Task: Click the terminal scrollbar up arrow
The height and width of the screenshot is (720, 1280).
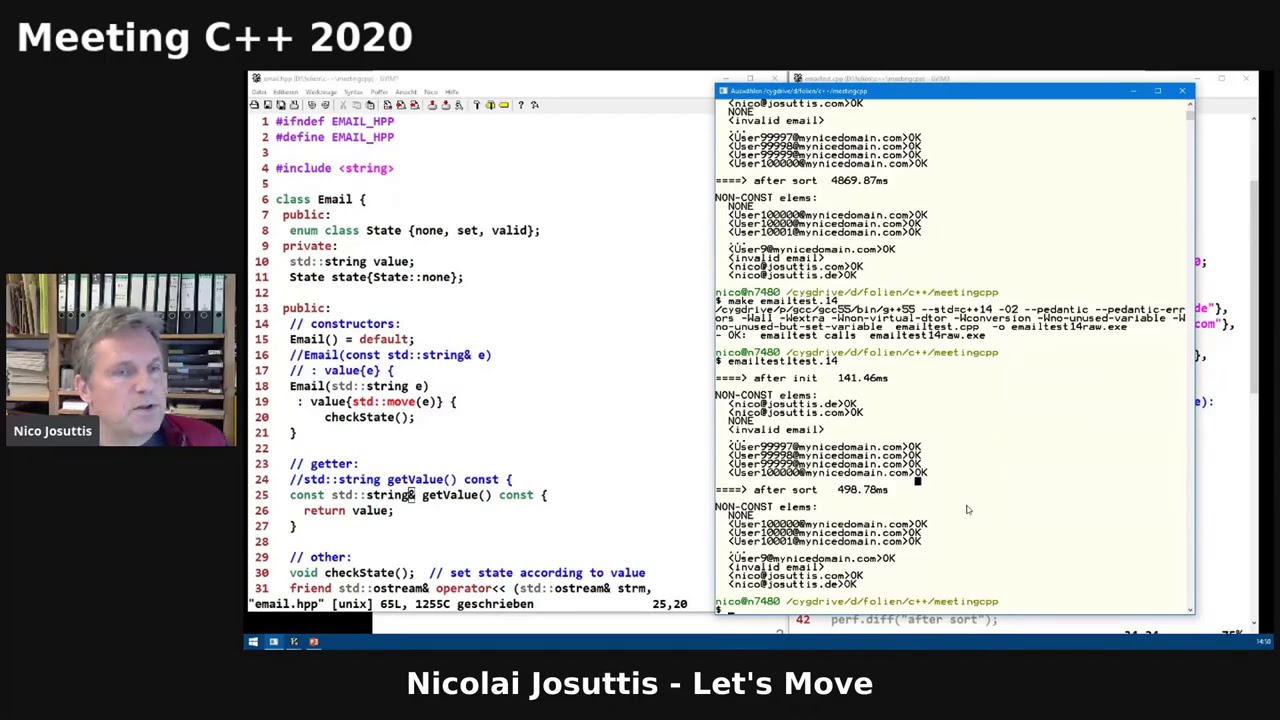Action: click(x=1190, y=103)
